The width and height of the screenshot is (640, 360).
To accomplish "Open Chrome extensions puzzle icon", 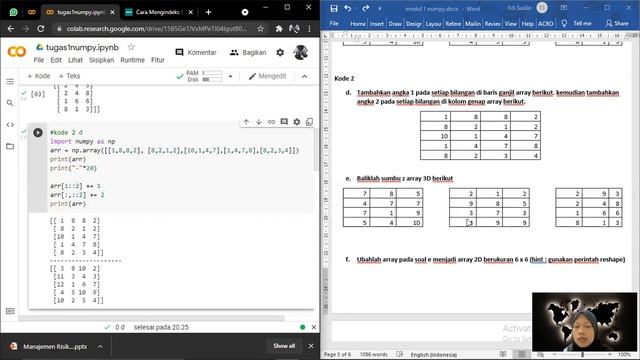I will click(279, 29).
